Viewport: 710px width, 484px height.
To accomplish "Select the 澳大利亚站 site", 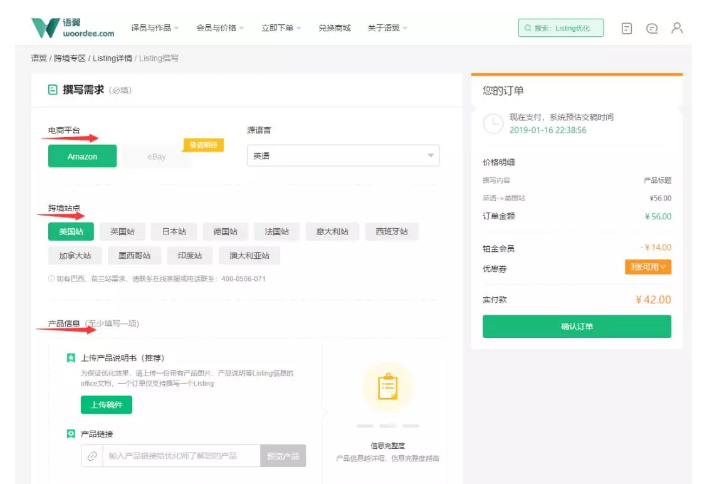I will pos(249,255).
